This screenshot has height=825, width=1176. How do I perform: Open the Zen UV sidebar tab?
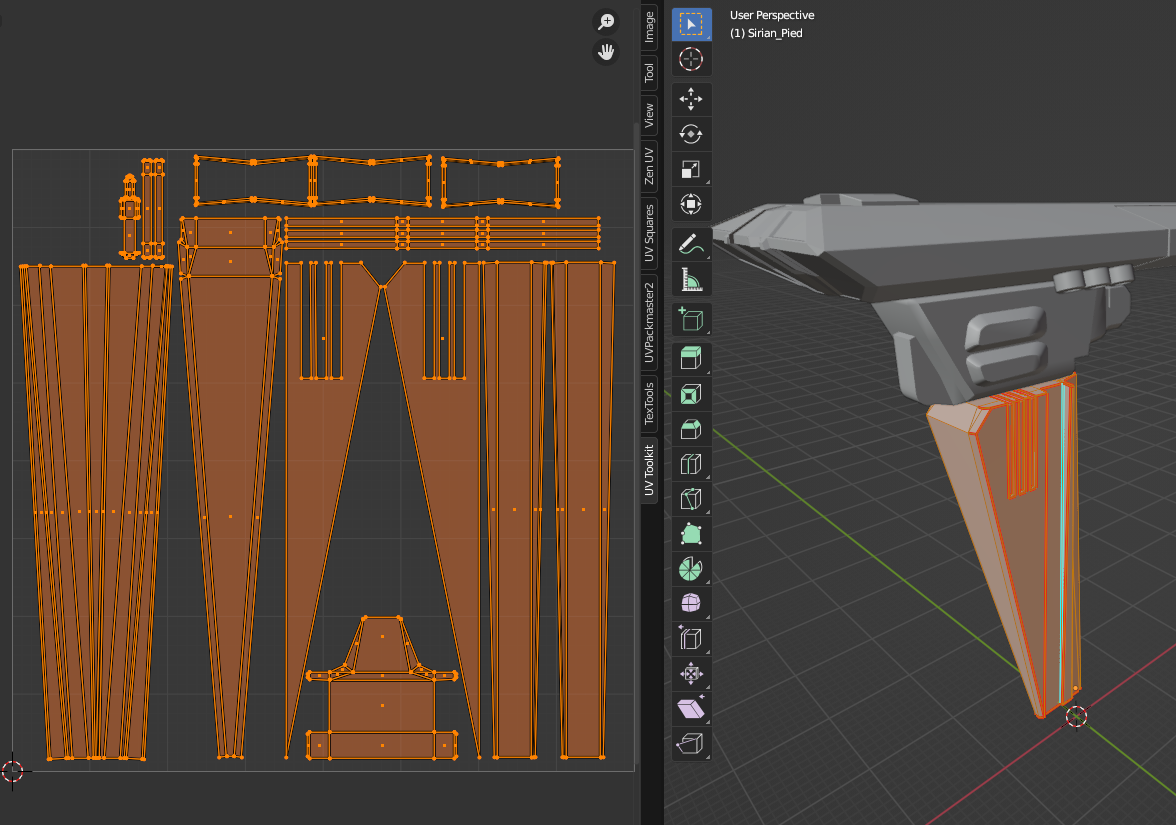[649, 165]
